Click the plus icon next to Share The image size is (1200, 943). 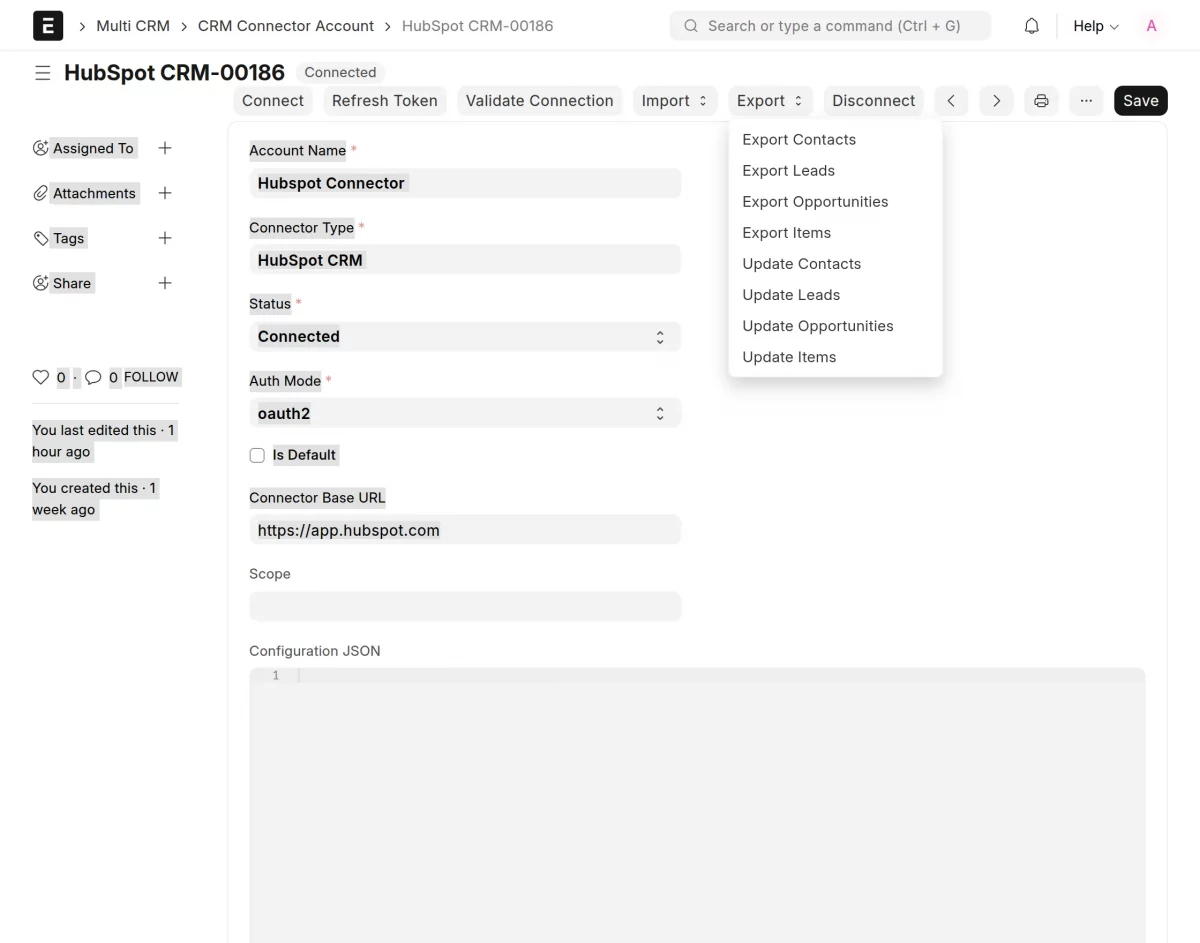point(165,283)
